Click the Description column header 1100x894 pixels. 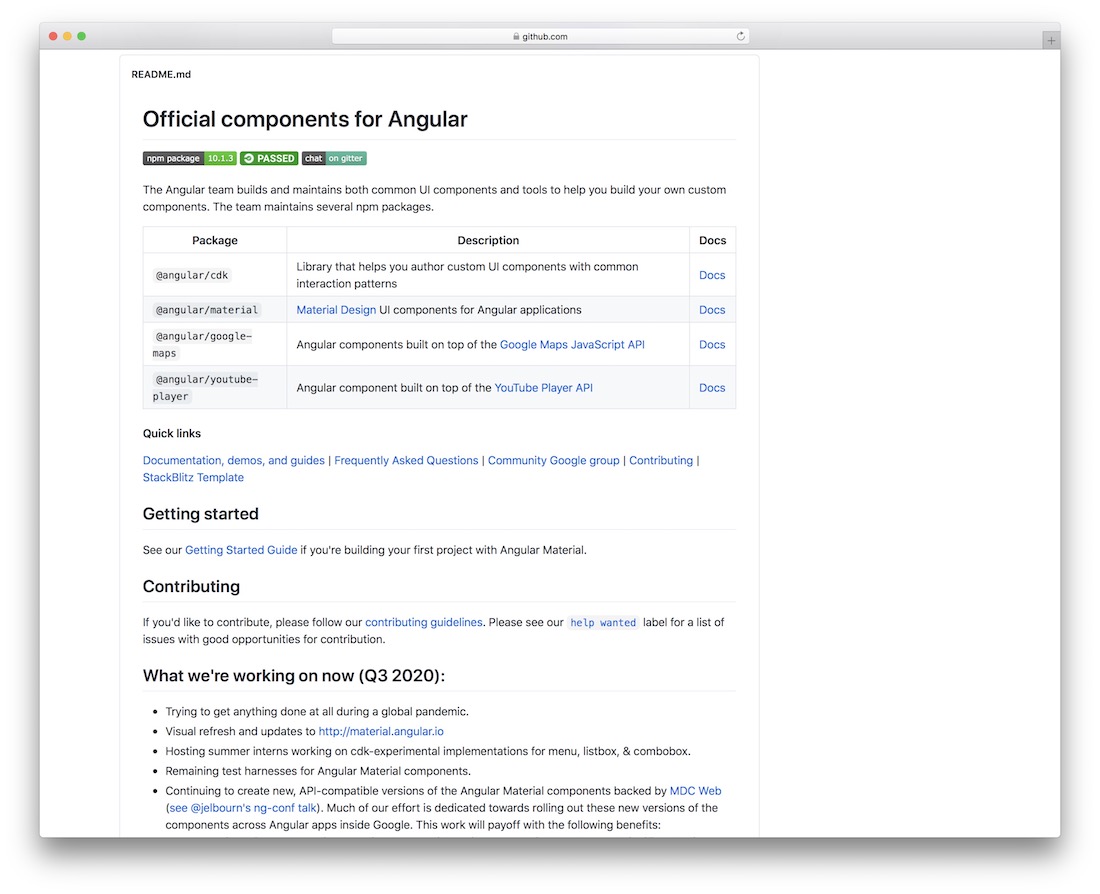click(488, 240)
